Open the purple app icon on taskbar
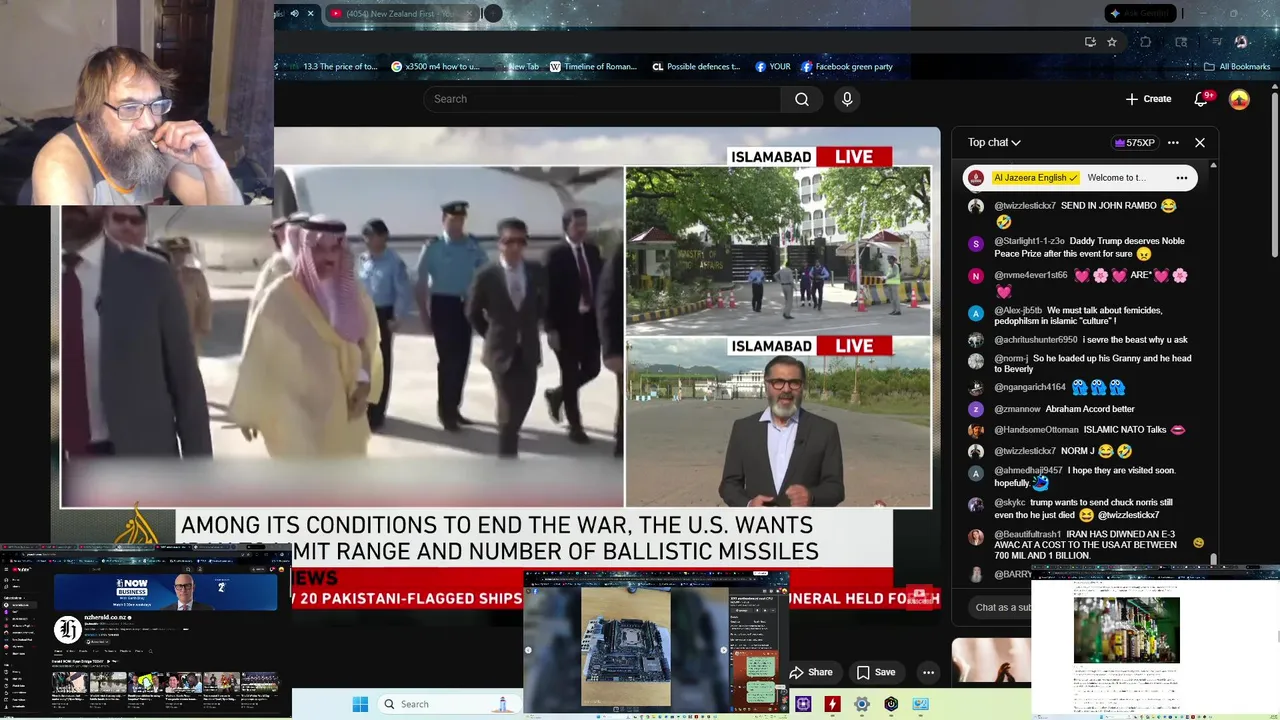1280x720 pixels. (803, 704)
